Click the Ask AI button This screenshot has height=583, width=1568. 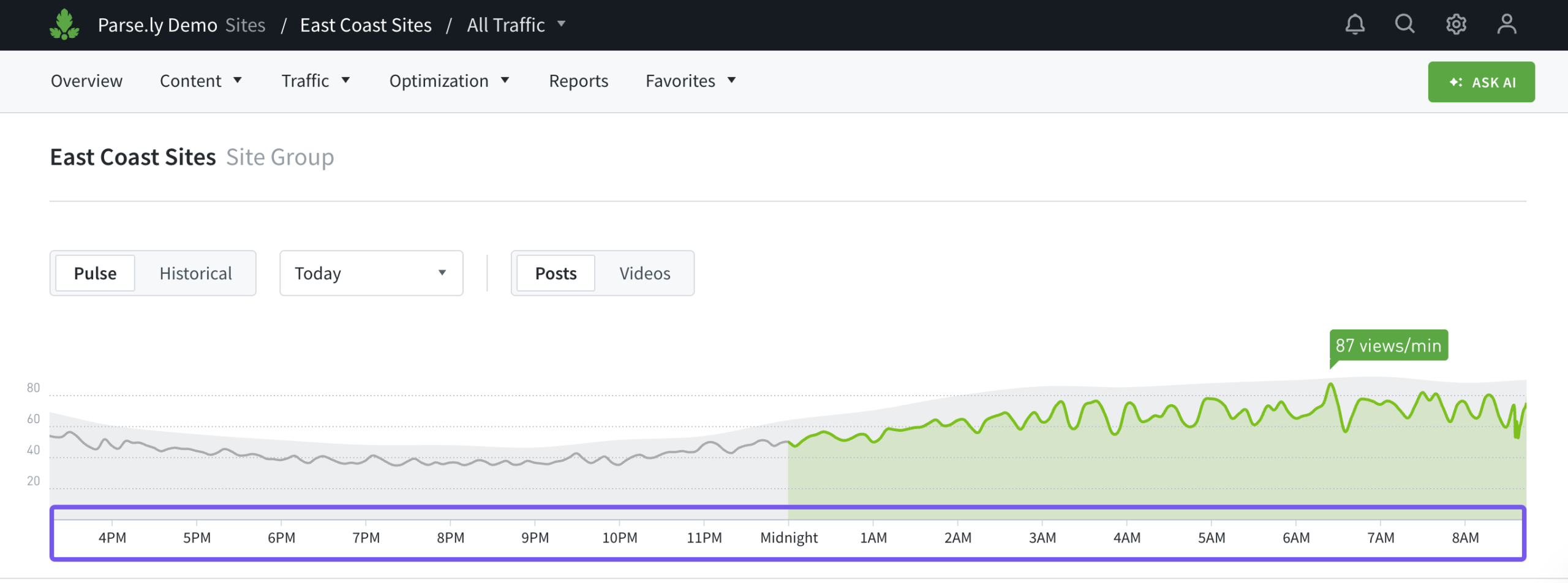click(1480, 82)
